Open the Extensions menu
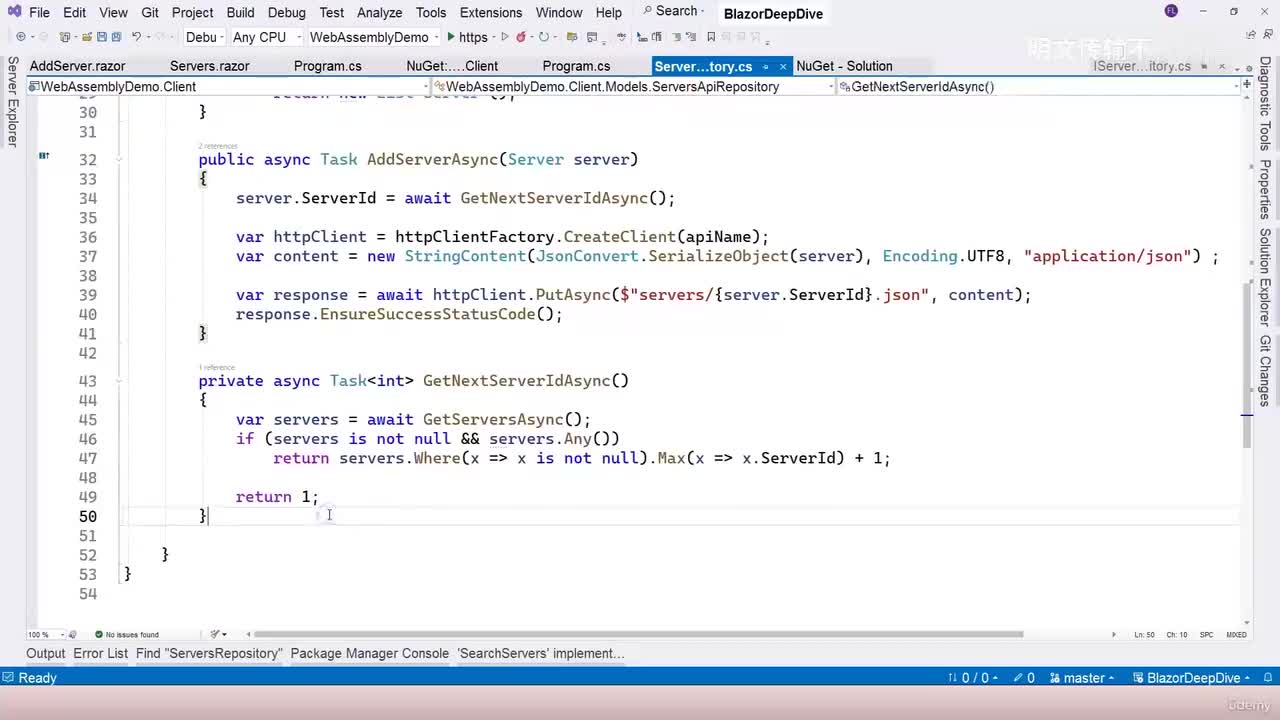This screenshot has height=720, width=1280. pos(490,12)
